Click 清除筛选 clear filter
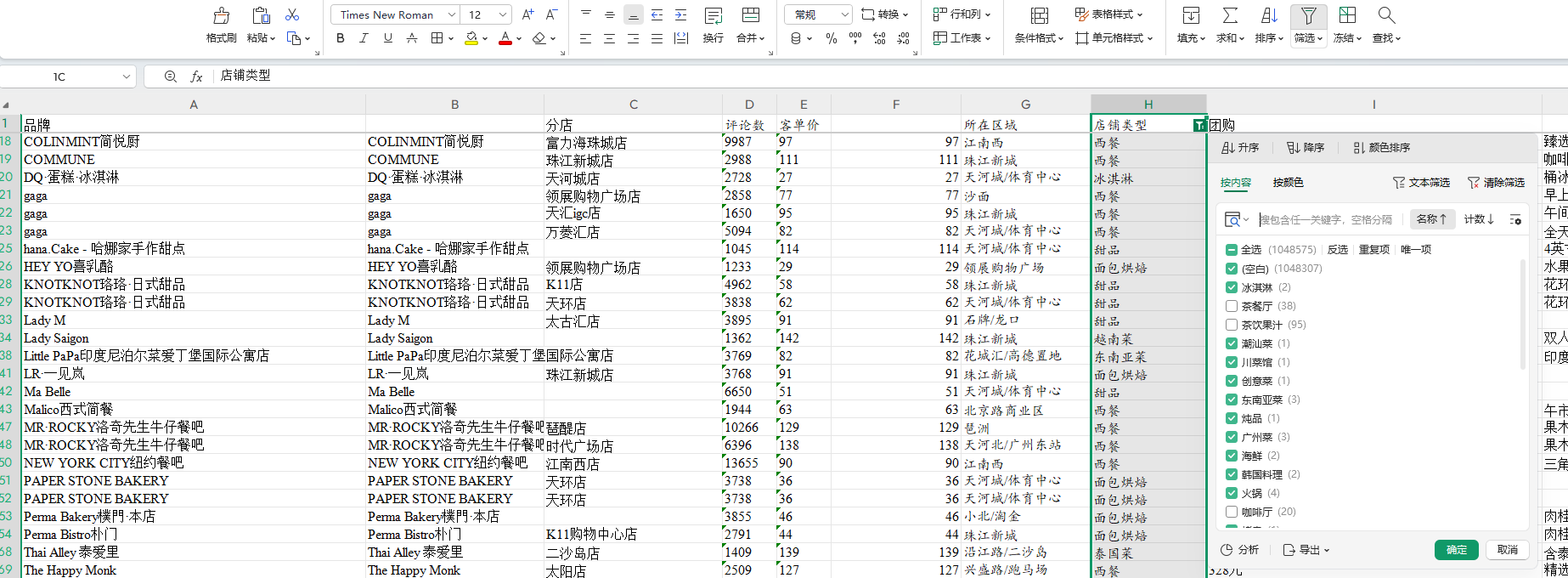Screen dimensions: 1568x578 [1496, 183]
